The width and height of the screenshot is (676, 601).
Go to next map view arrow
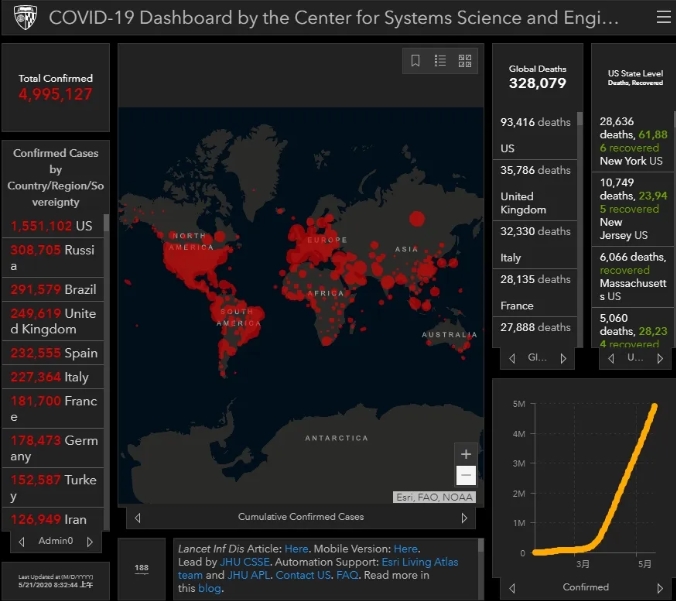pyautogui.click(x=464, y=518)
